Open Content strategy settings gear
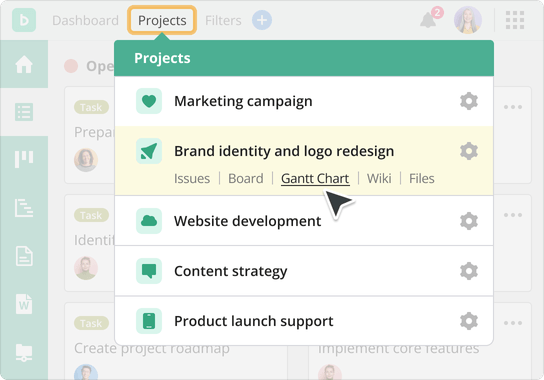 (x=469, y=271)
